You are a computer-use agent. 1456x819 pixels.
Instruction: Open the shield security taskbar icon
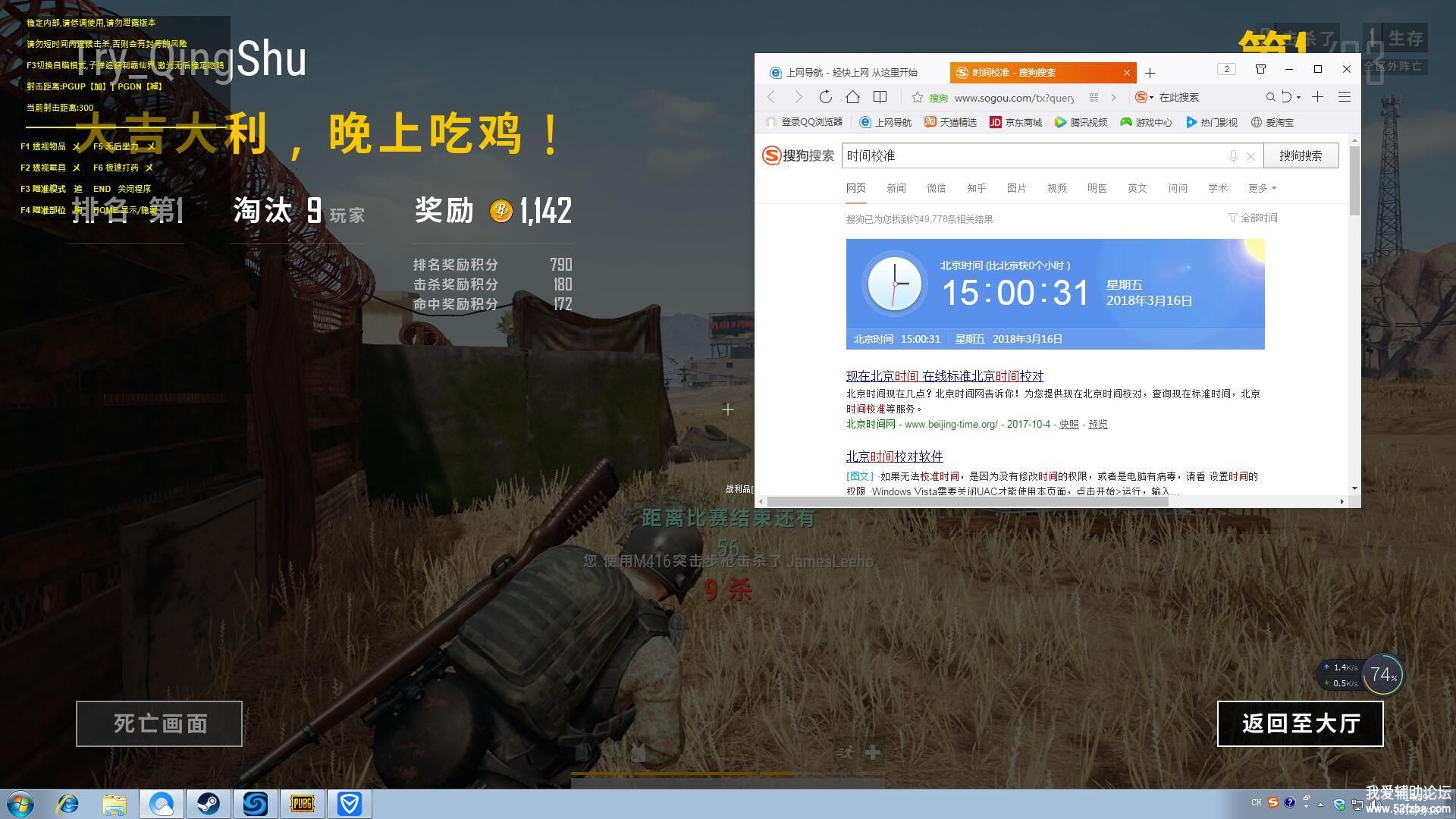[349, 804]
